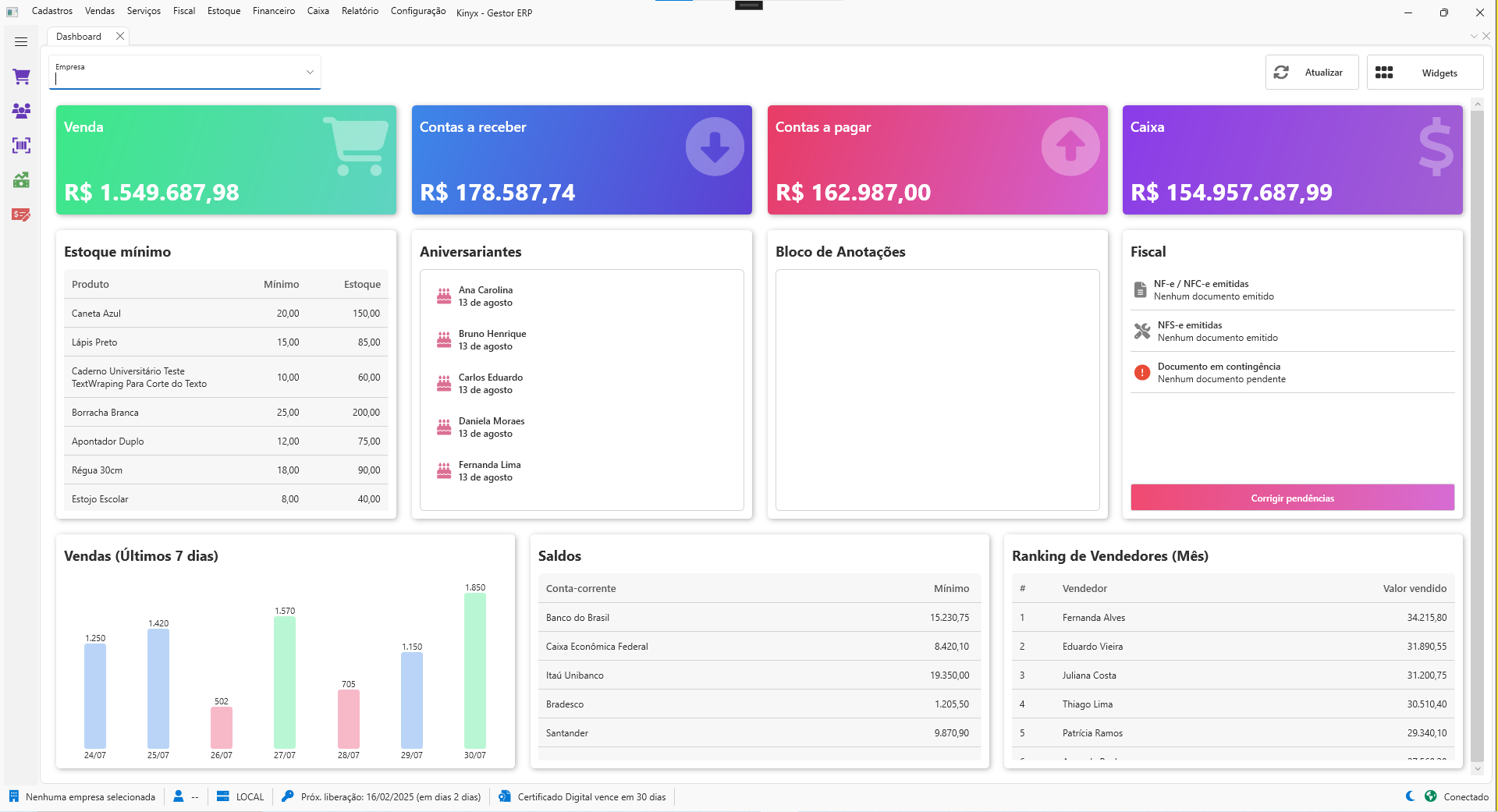This screenshot has height=812, width=1498.
Task: Click the certificate icon next to Certificado Digital
Action: point(504,796)
